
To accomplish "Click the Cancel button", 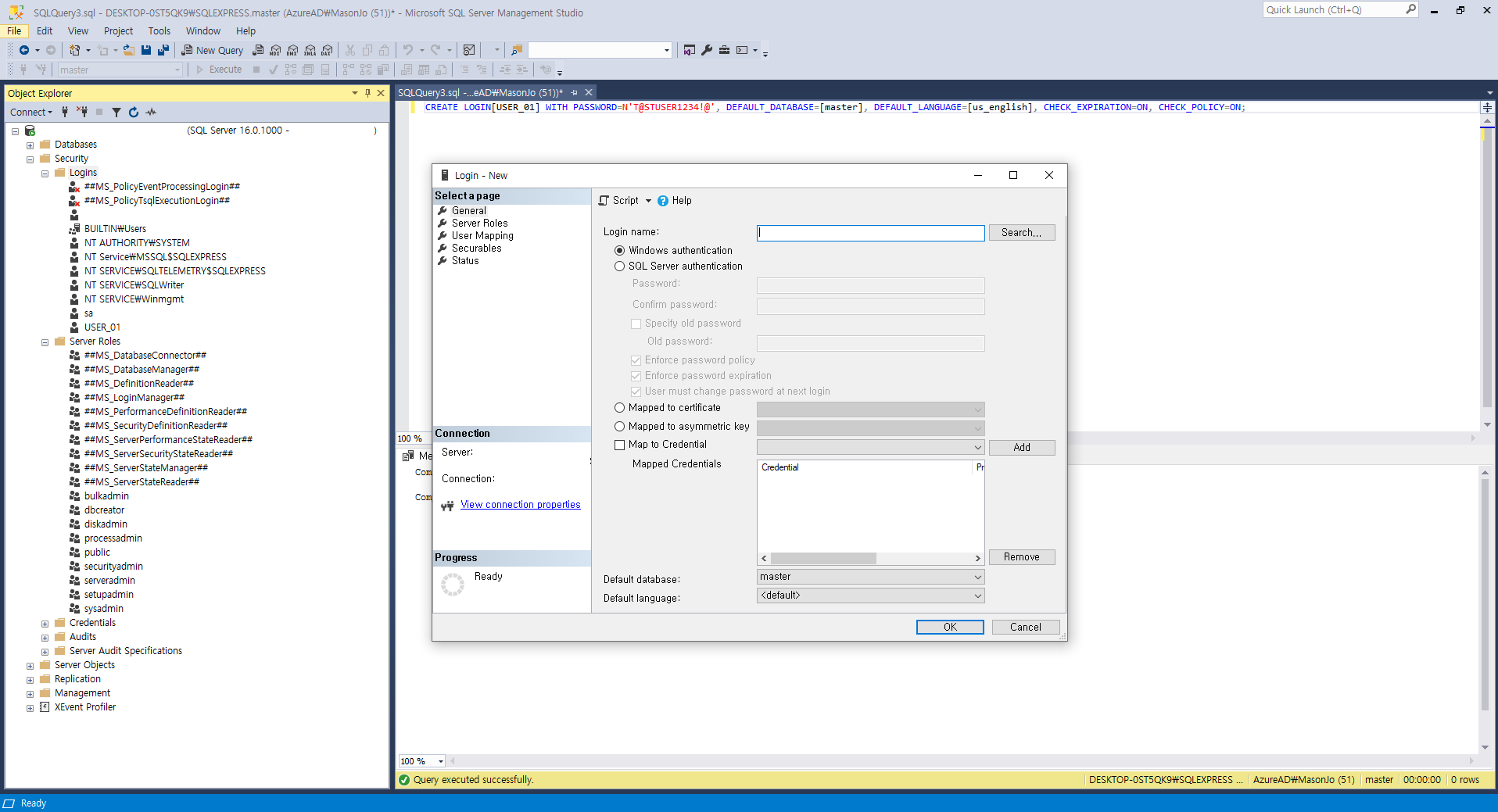I will pyautogui.click(x=1026, y=628).
